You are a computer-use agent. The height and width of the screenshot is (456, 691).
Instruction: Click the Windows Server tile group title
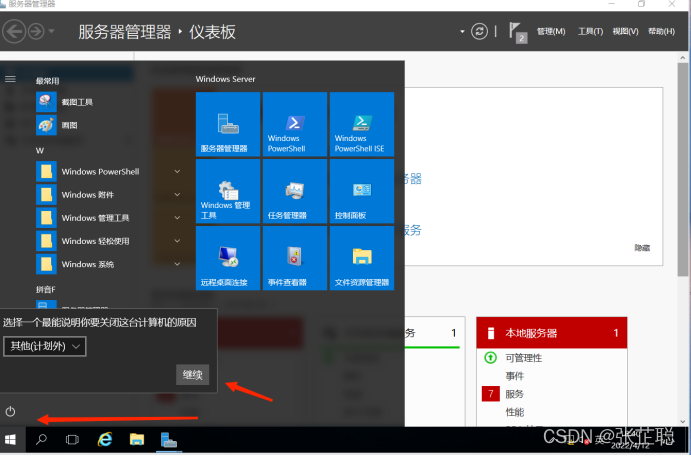click(225, 79)
